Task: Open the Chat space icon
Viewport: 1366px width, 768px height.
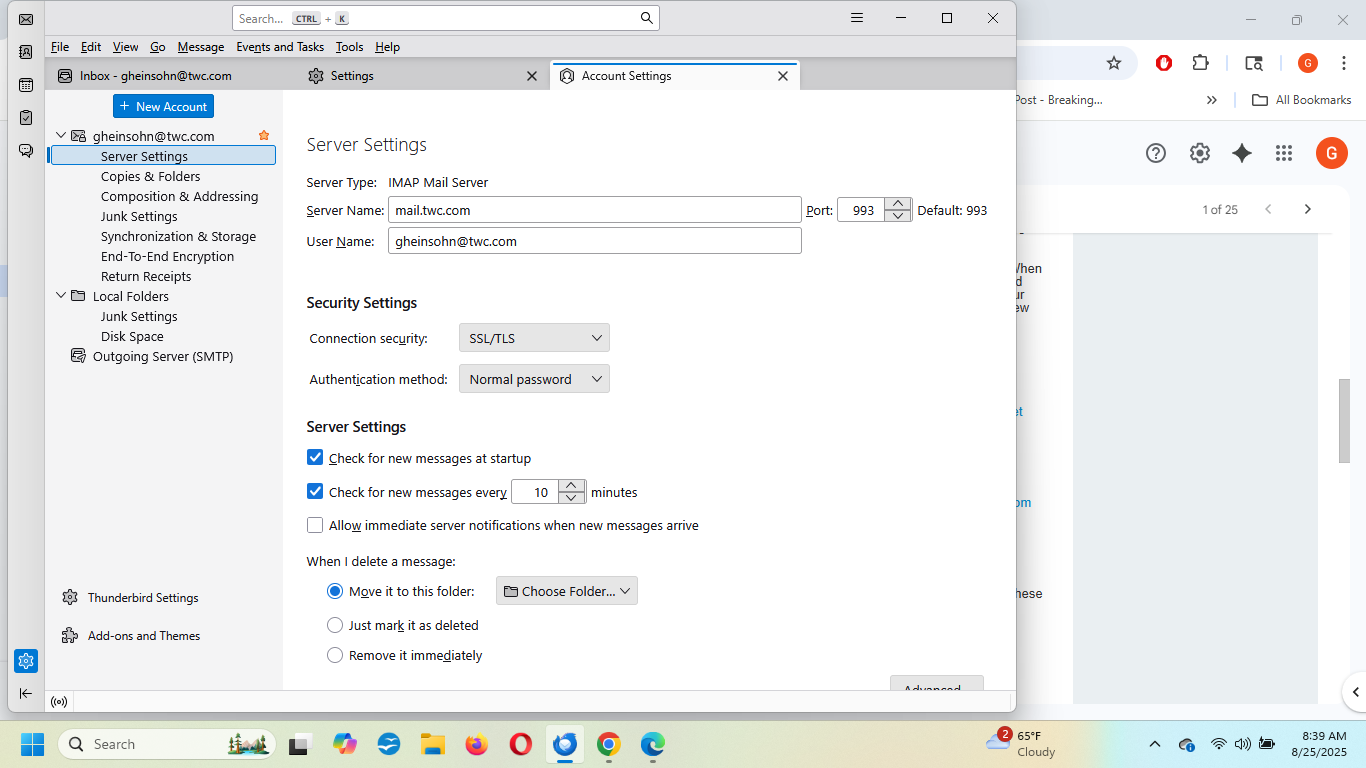Action: (26, 151)
